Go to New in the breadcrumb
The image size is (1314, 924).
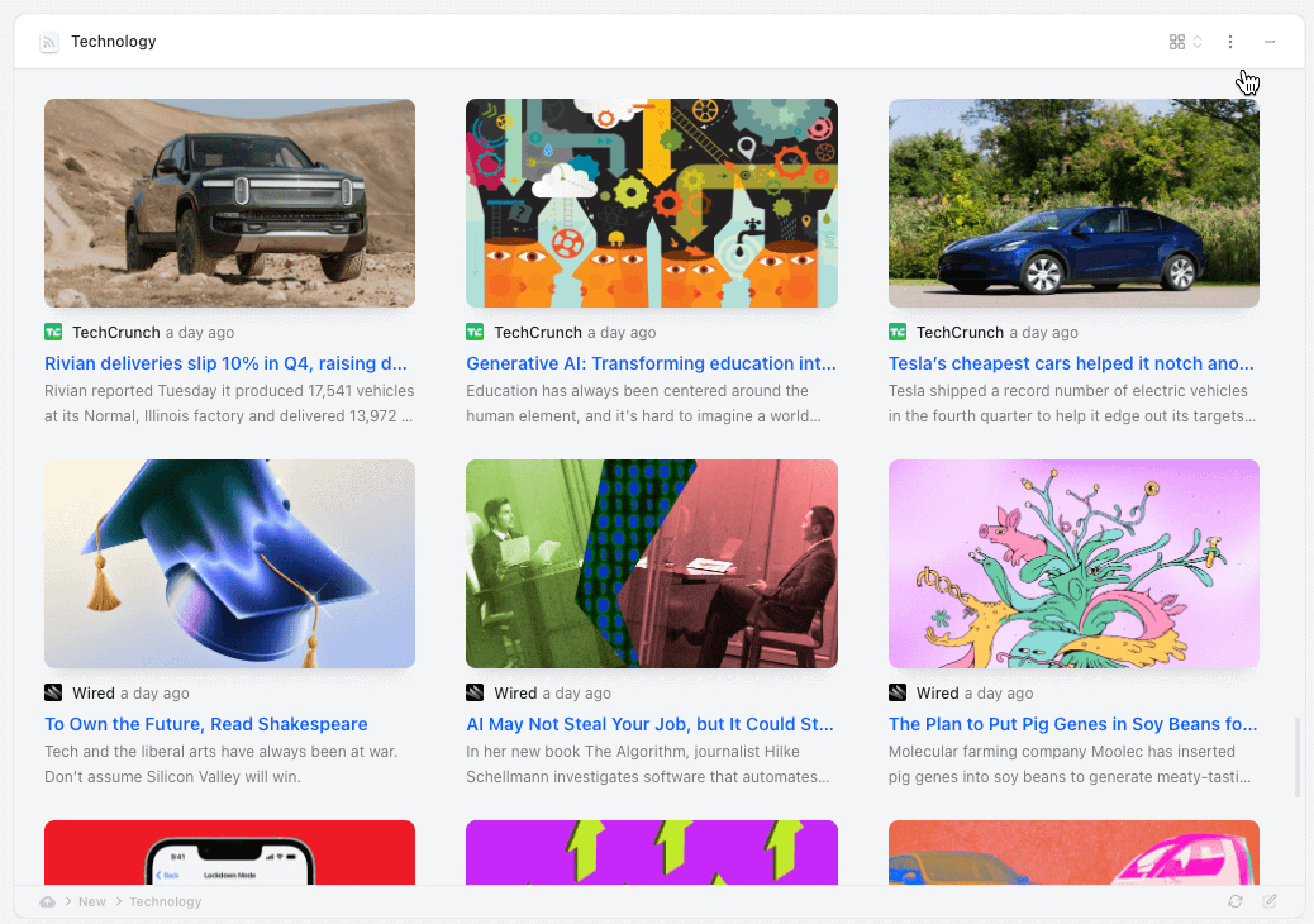92,902
